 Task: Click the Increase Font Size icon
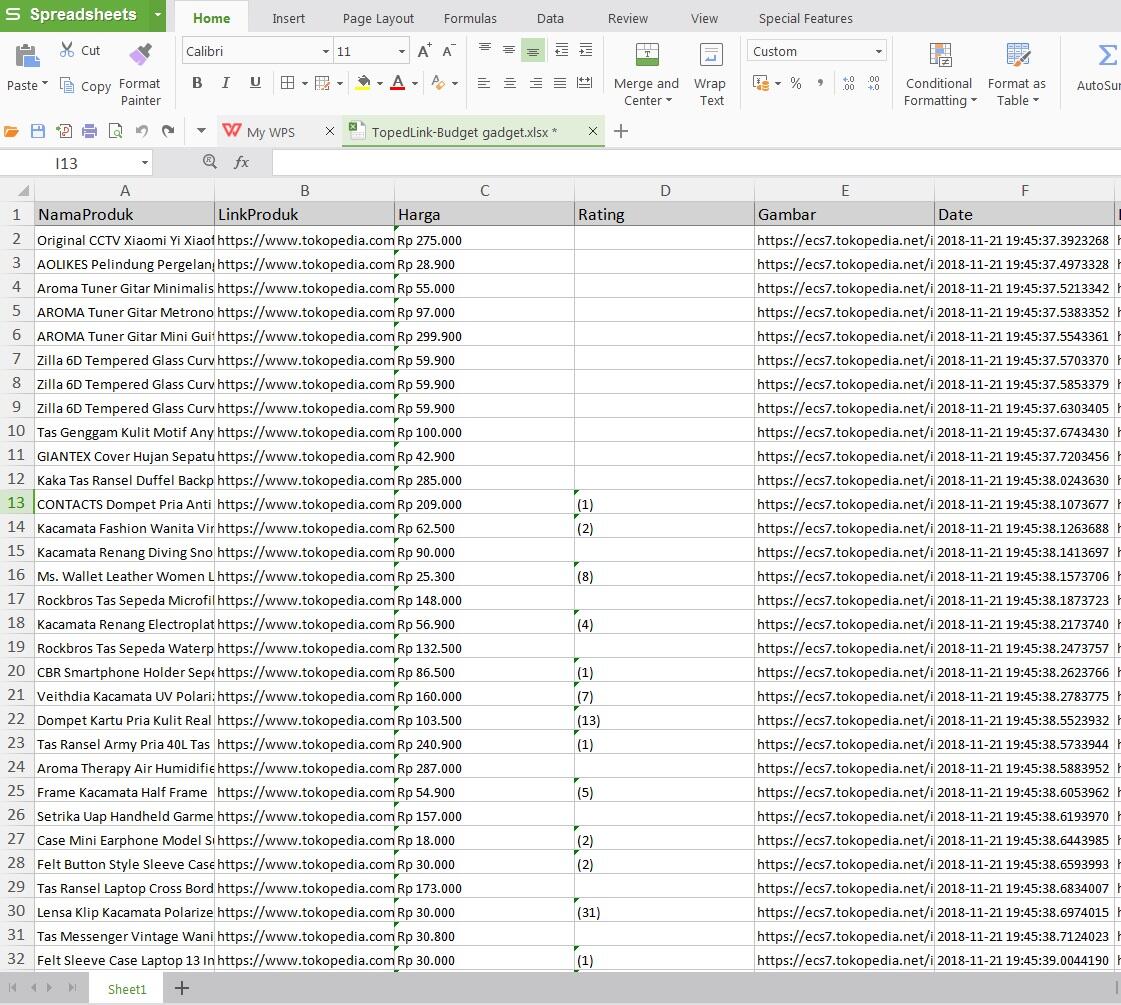pyautogui.click(x=425, y=51)
